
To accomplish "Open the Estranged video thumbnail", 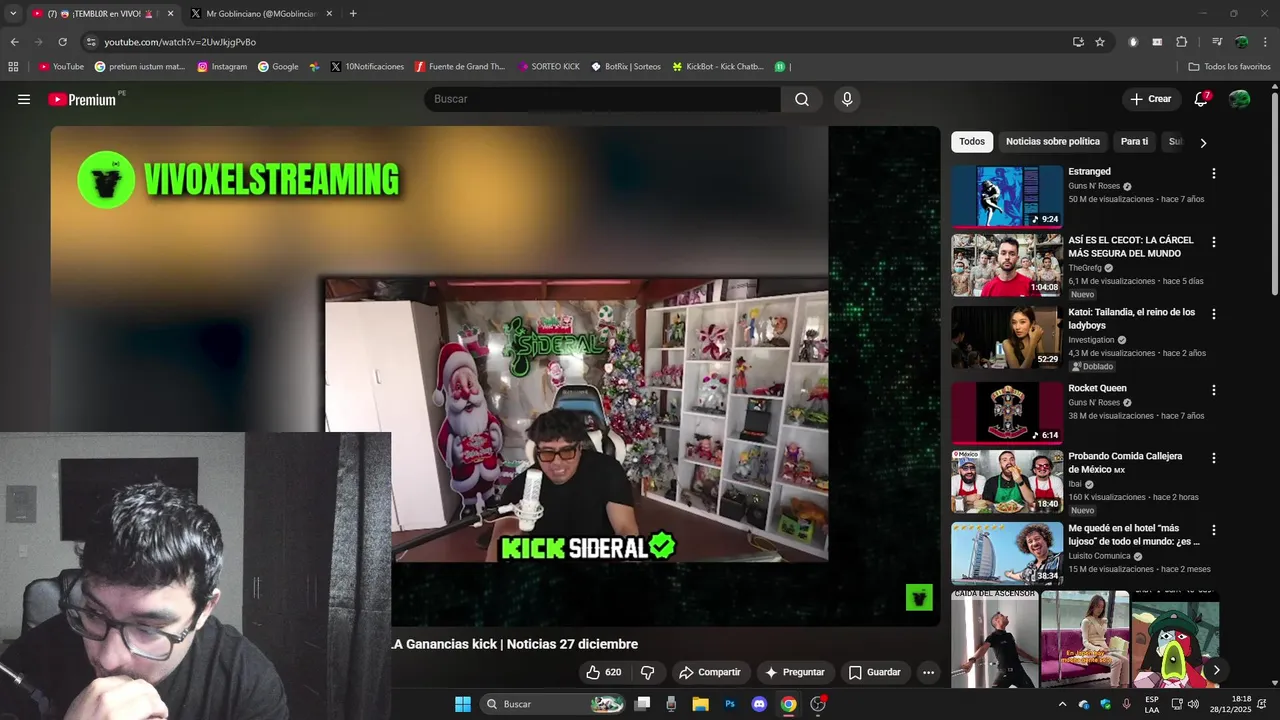I will (1007, 196).
